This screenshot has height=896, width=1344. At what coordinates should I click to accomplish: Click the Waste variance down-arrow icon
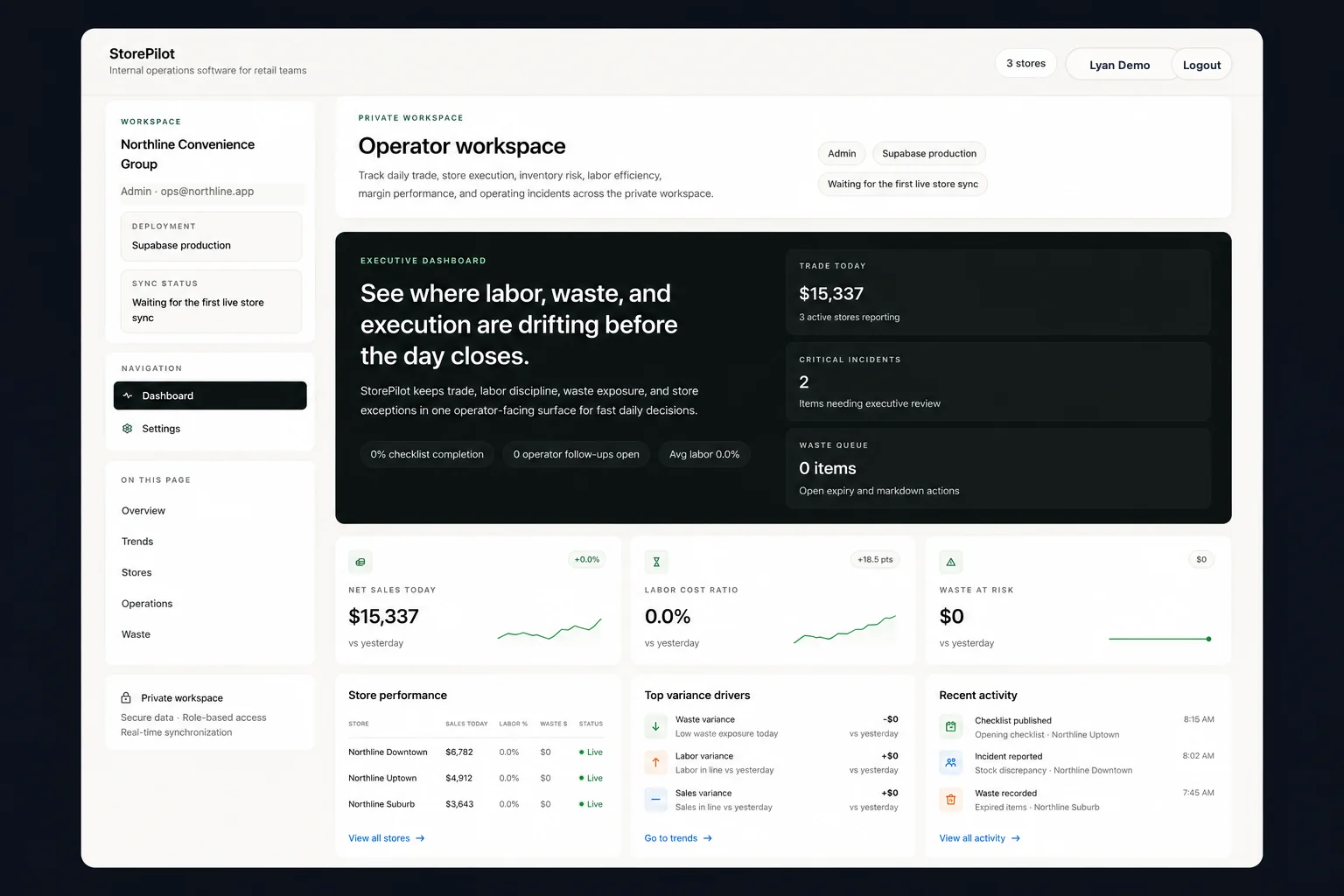coord(655,726)
